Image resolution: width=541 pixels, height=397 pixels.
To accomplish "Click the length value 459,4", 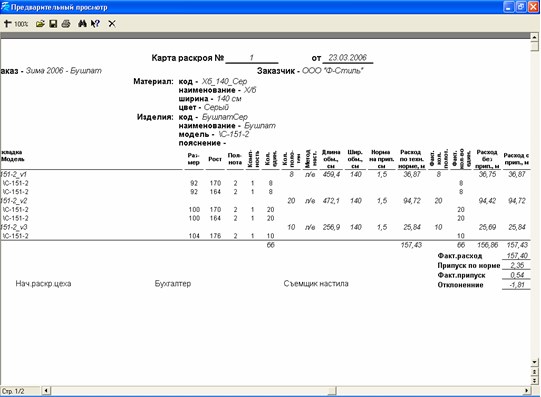I will [331, 175].
